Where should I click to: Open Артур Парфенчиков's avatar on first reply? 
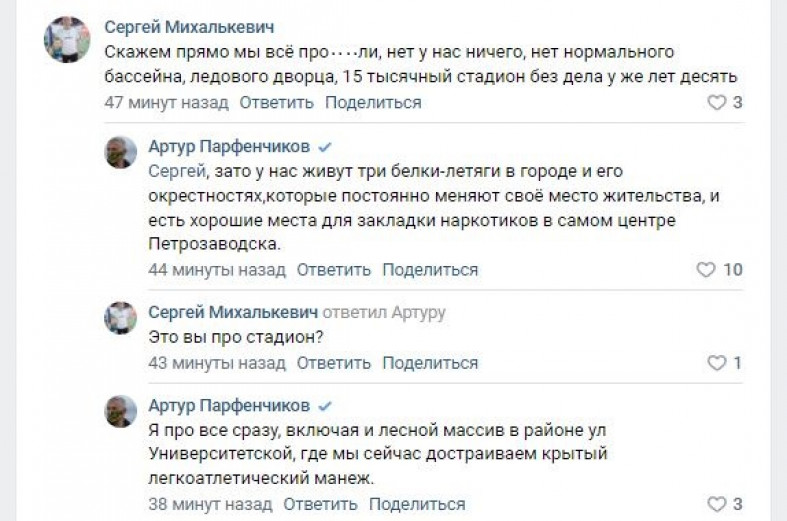120,152
